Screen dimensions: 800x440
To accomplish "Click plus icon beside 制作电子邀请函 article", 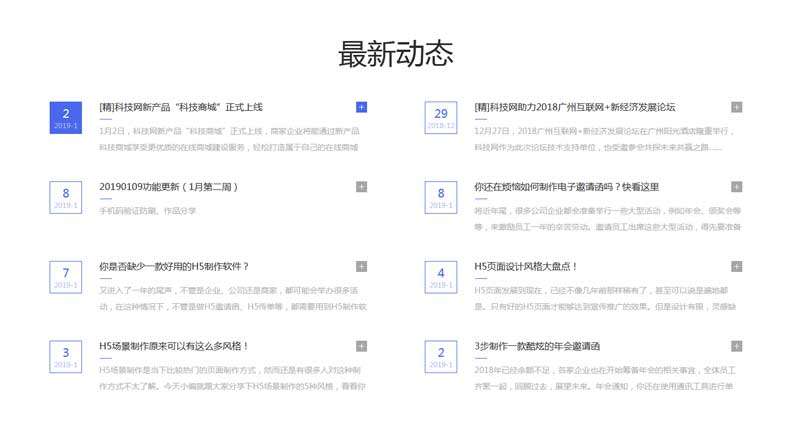I will click(x=736, y=187).
